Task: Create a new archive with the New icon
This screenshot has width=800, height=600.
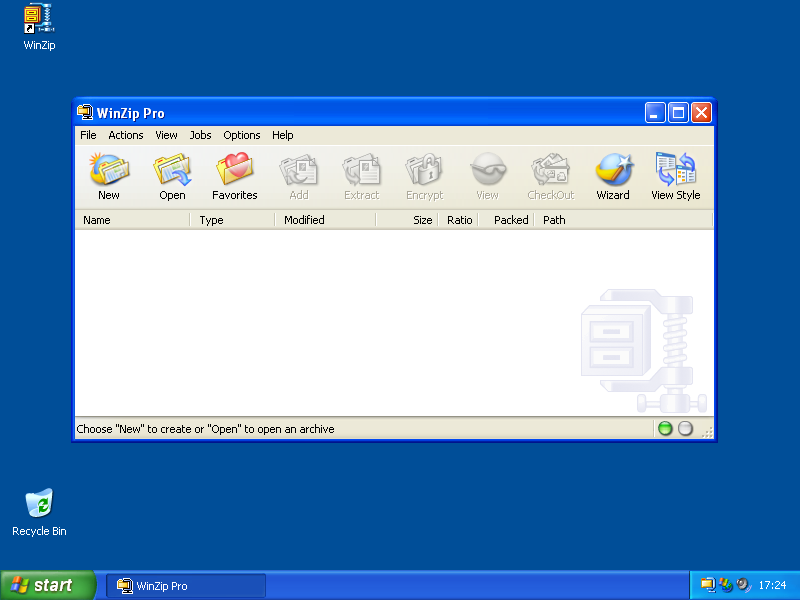Action: (x=109, y=174)
